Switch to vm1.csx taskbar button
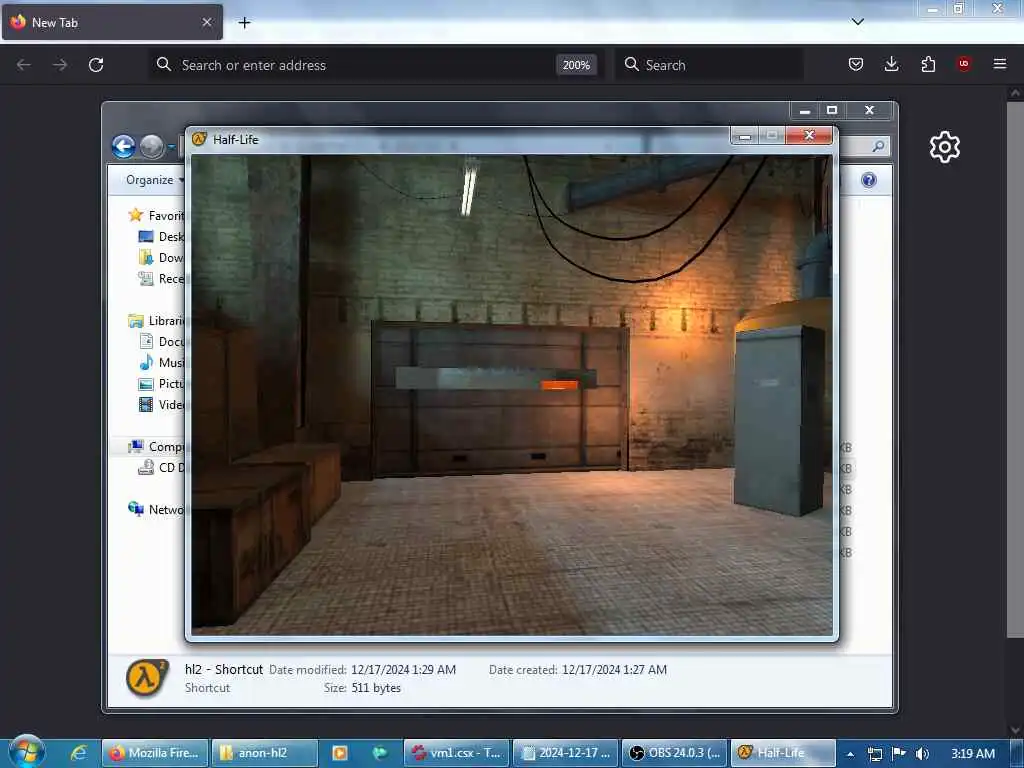This screenshot has height=768, width=1024. (456, 753)
